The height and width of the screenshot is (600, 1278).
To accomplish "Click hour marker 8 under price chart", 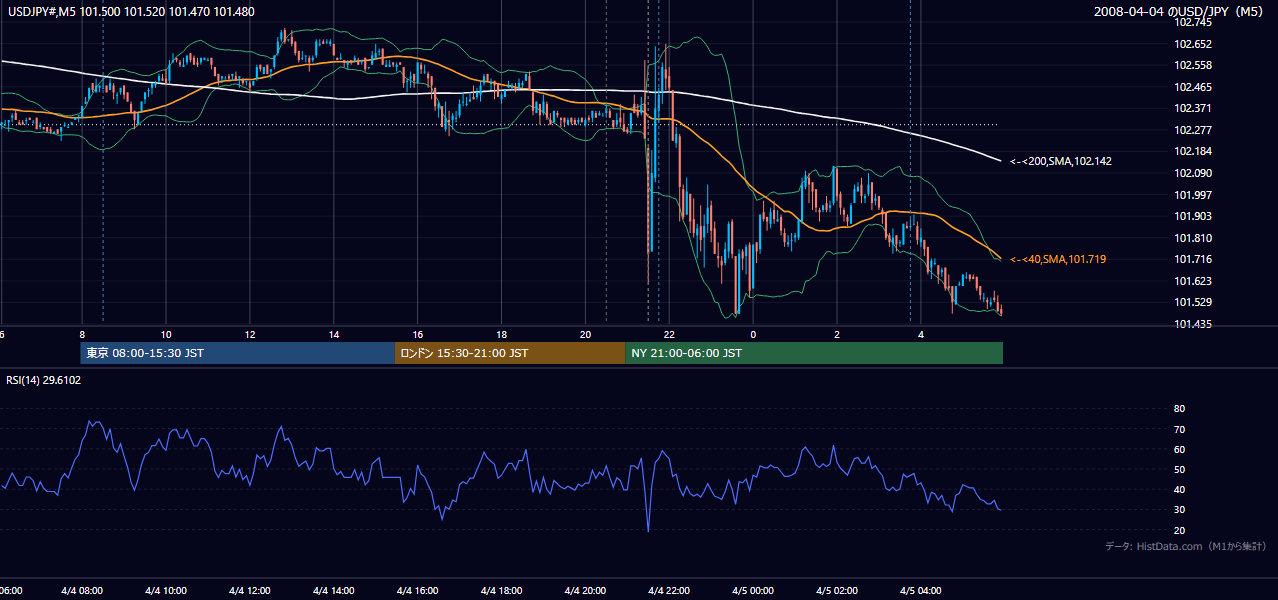I will coord(82,335).
